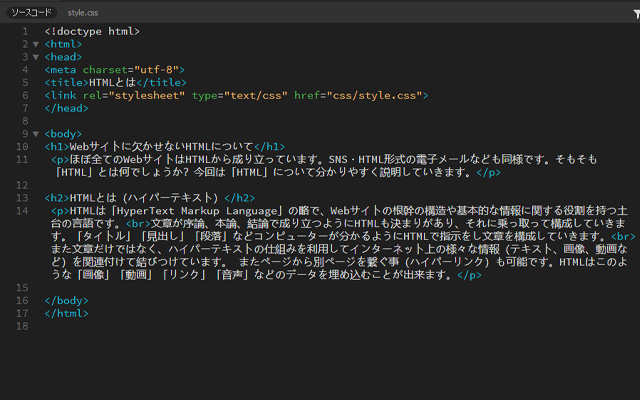Click line number 14 in the gutter
The image size is (640, 400).
tap(21, 211)
